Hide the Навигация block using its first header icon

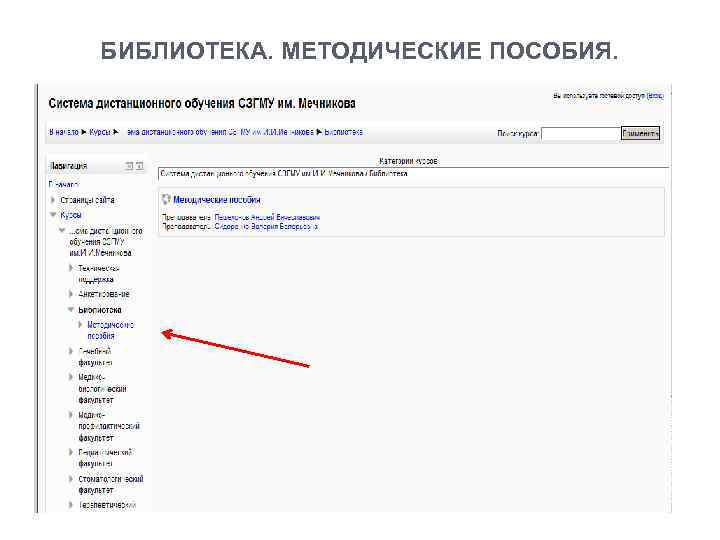point(129,166)
